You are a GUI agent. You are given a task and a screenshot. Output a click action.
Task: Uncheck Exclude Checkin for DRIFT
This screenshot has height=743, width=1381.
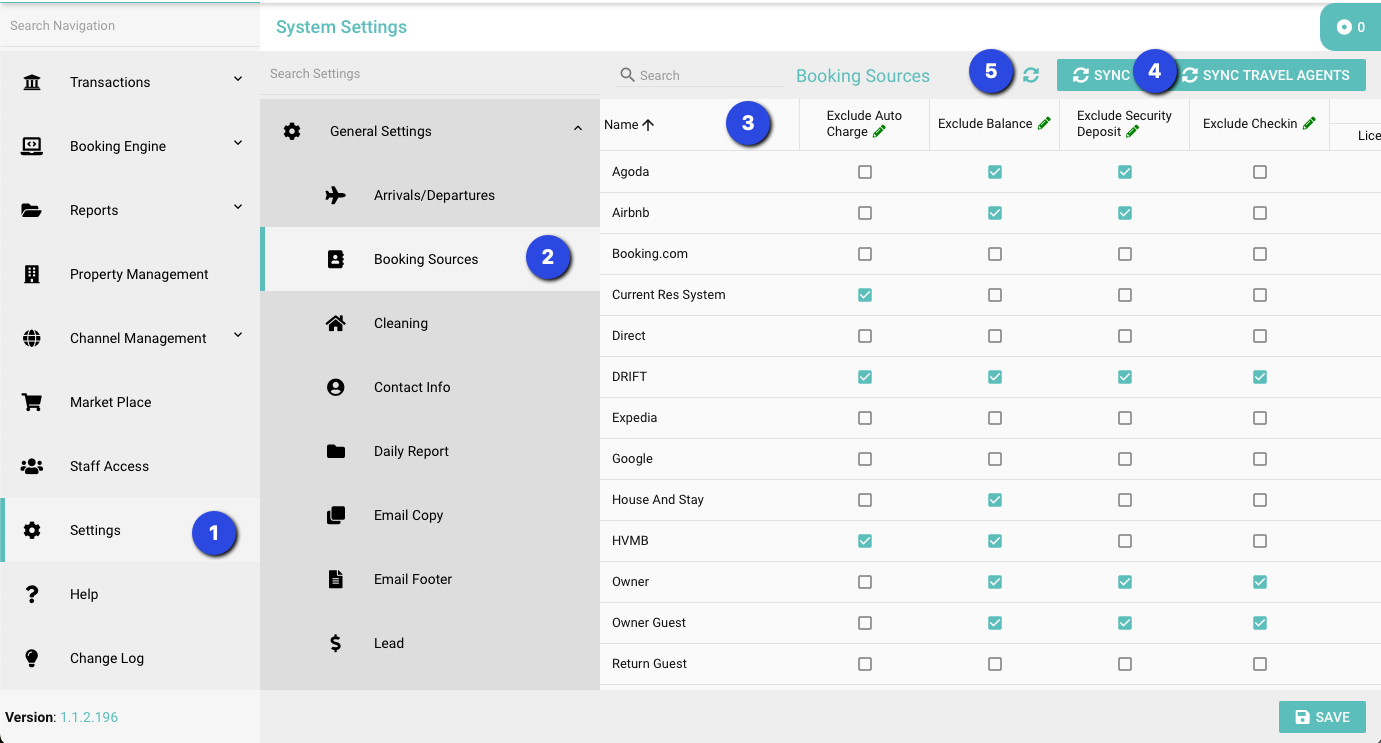pos(1260,377)
